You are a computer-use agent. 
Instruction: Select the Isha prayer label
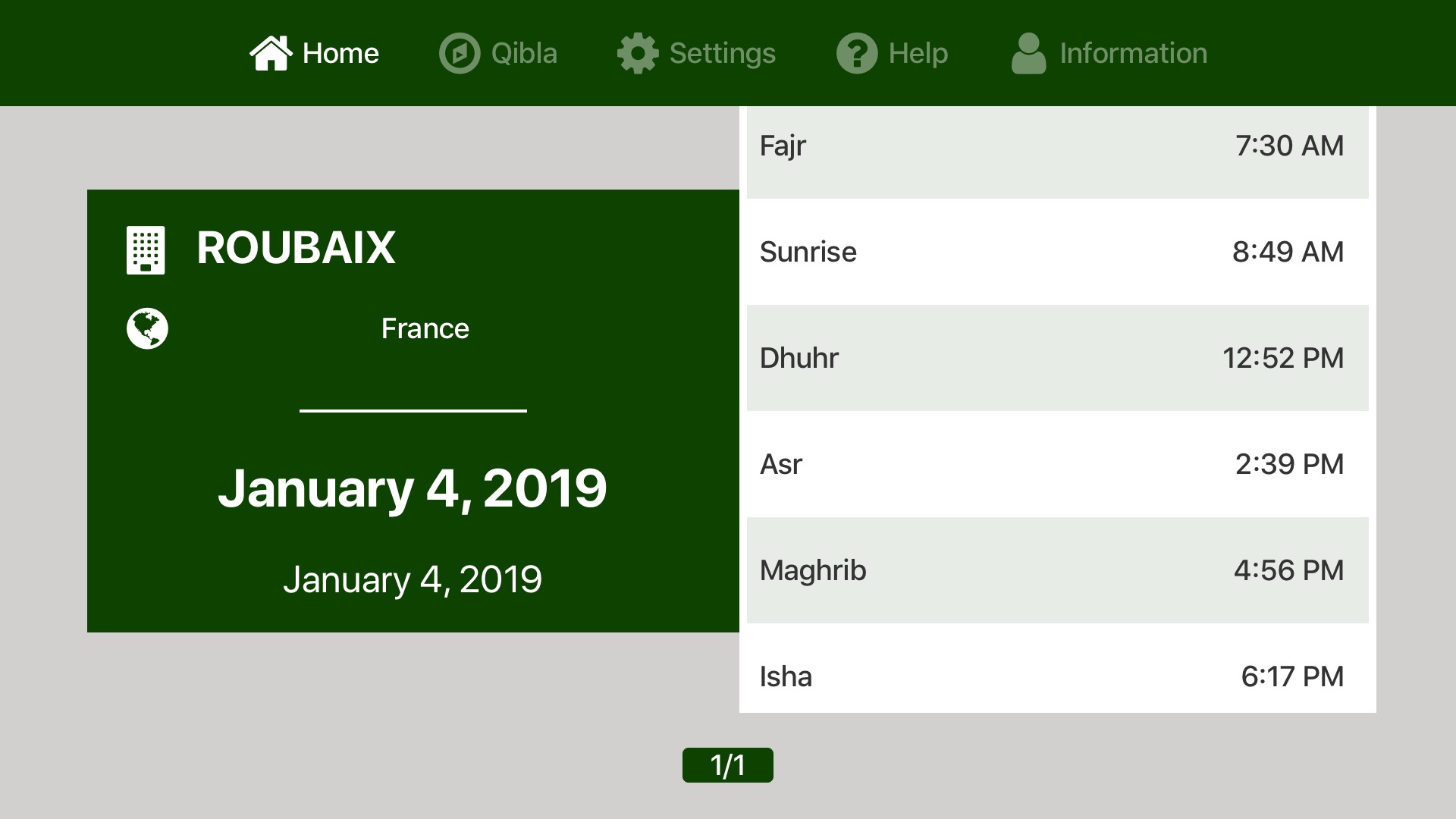point(786,676)
